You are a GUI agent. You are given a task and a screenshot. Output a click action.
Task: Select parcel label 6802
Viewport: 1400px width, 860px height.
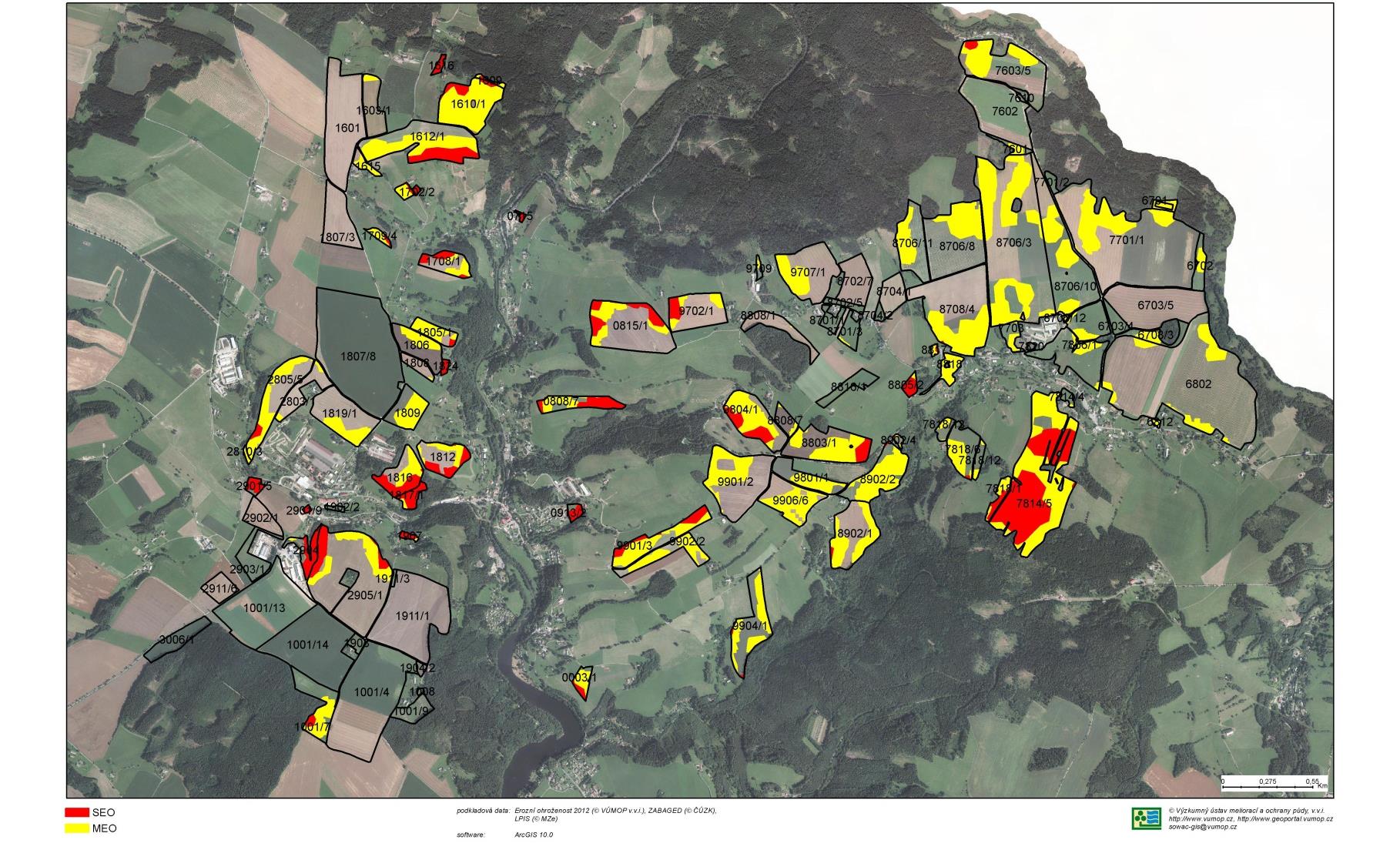[1198, 383]
